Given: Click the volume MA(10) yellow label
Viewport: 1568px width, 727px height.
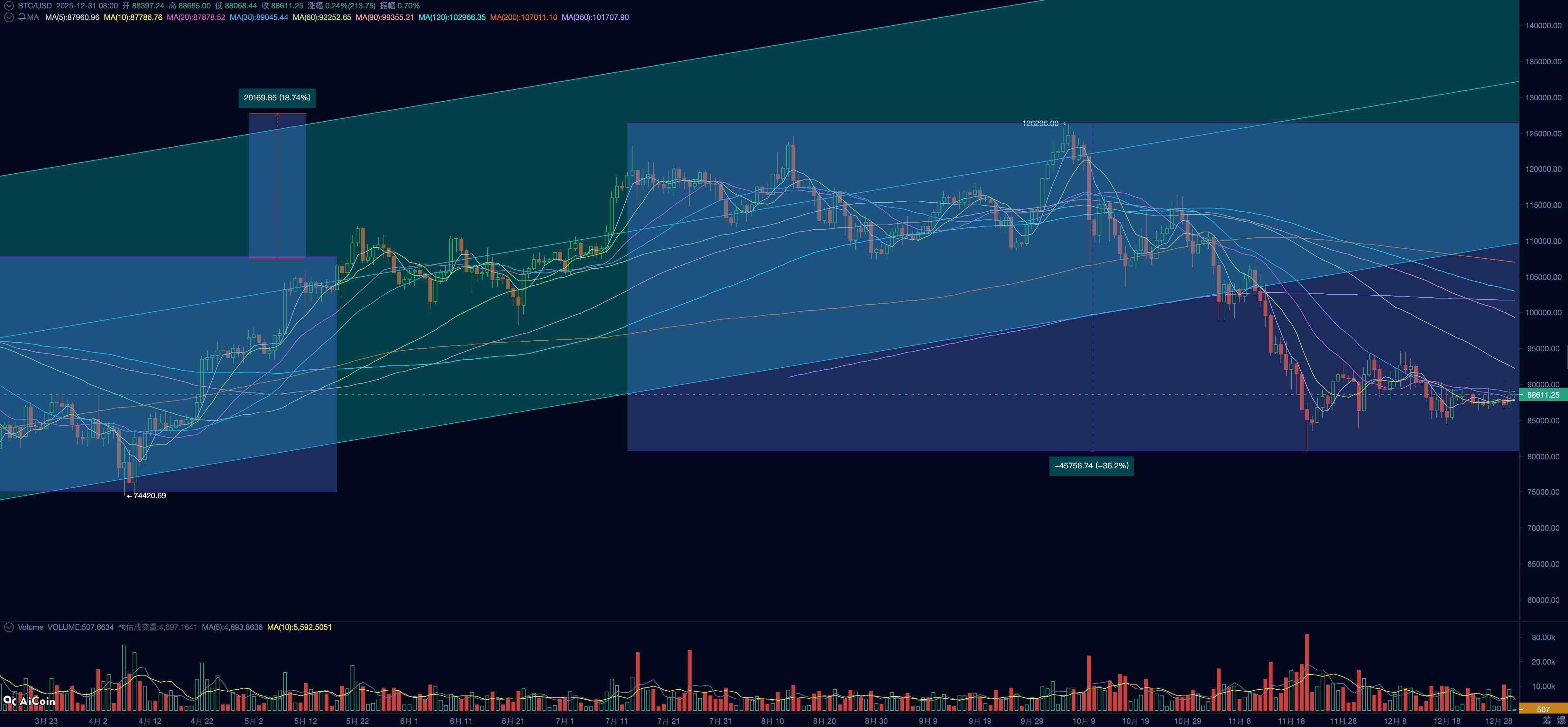Looking at the screenshot, I should click(299, 627).
